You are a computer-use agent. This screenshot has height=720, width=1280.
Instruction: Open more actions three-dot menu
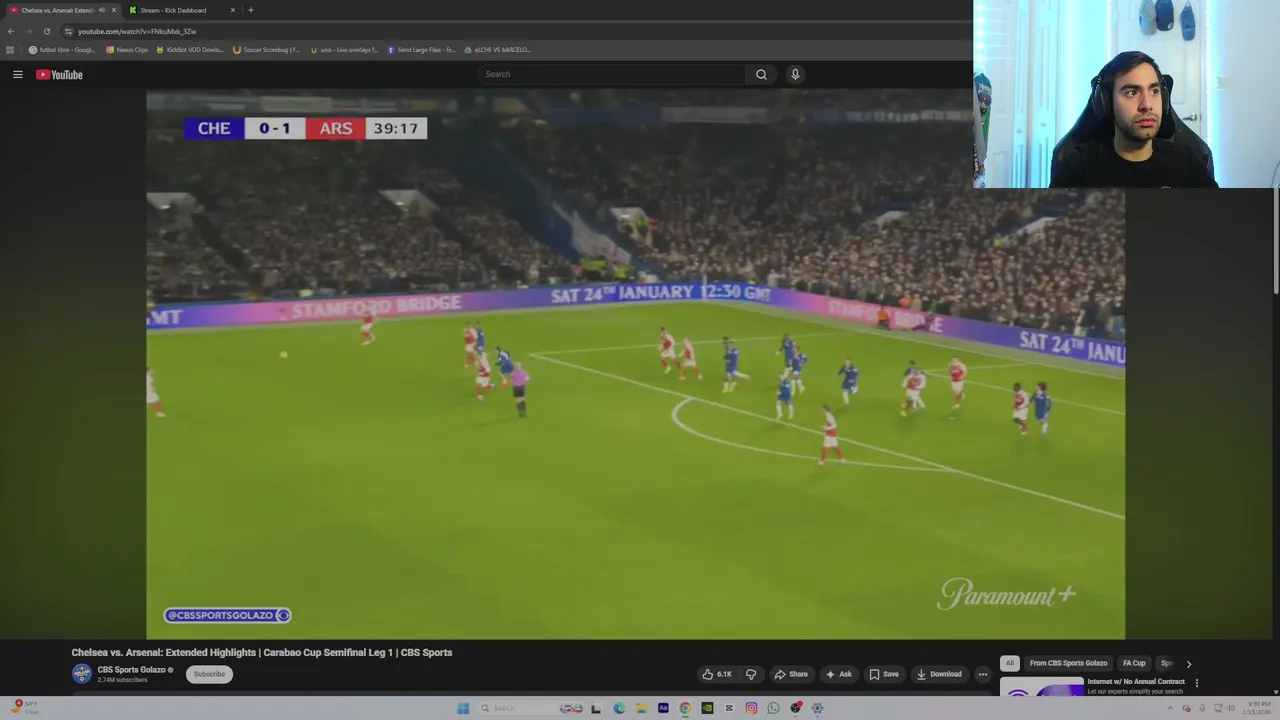982,674
